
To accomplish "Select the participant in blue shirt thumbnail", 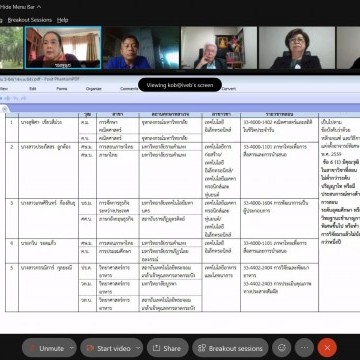I will click(x=141, y=48).
